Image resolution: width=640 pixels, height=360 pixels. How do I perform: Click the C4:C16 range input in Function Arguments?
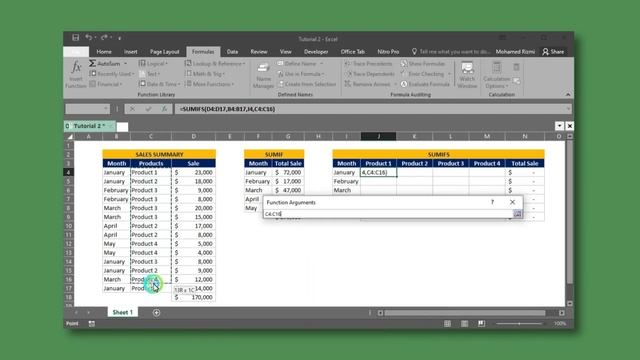(x=388, y=213)
